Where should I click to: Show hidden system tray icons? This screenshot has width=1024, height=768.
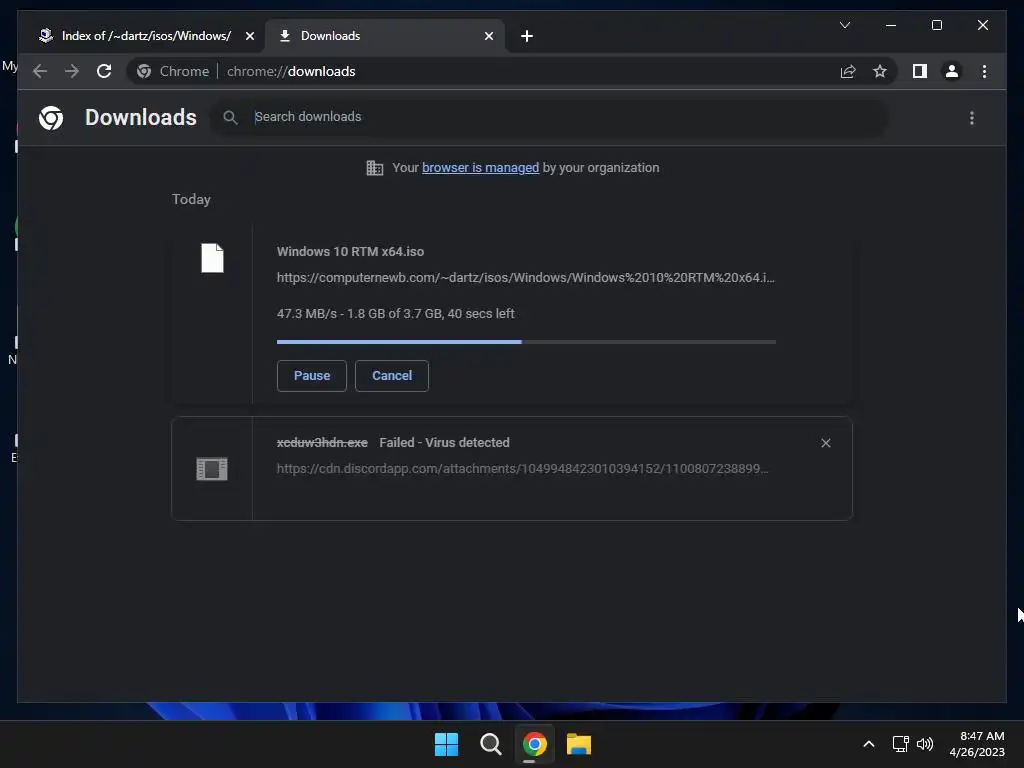869,744
